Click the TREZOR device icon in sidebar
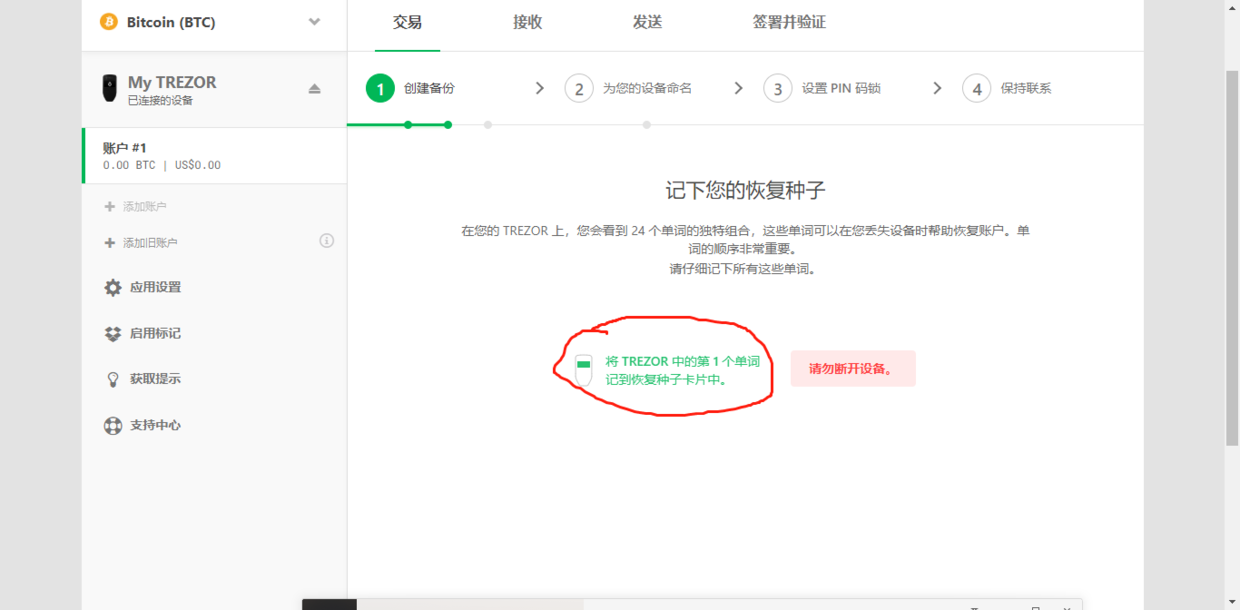Image resolution: width=1240 pixels, height=610 pixels. point(109,89)
